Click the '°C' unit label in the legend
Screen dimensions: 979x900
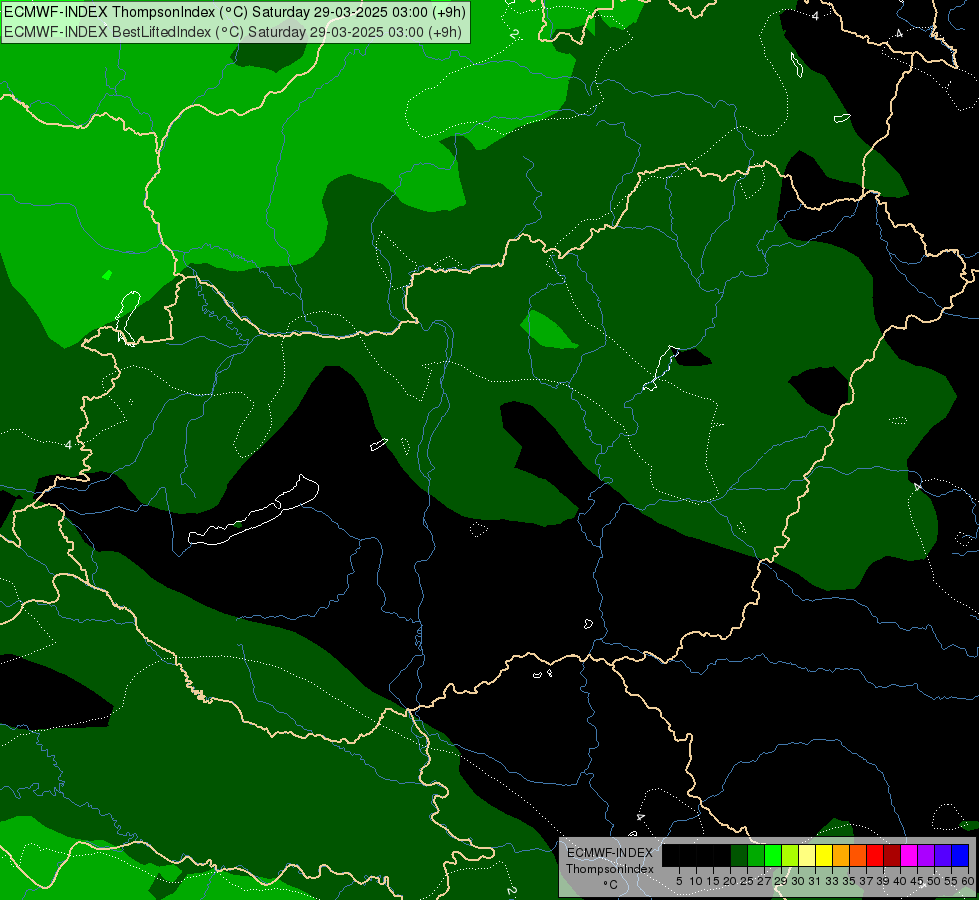[611, 884]
